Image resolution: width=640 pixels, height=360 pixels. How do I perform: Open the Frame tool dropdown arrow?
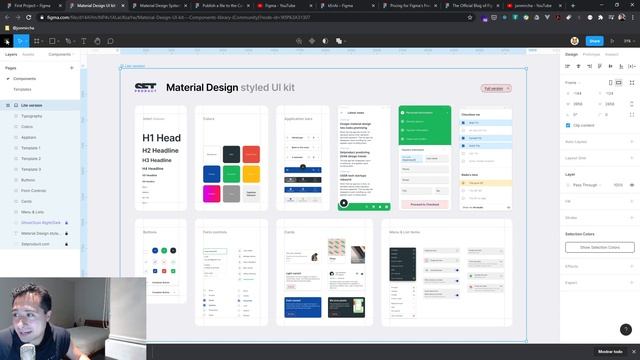coord(42,42)
